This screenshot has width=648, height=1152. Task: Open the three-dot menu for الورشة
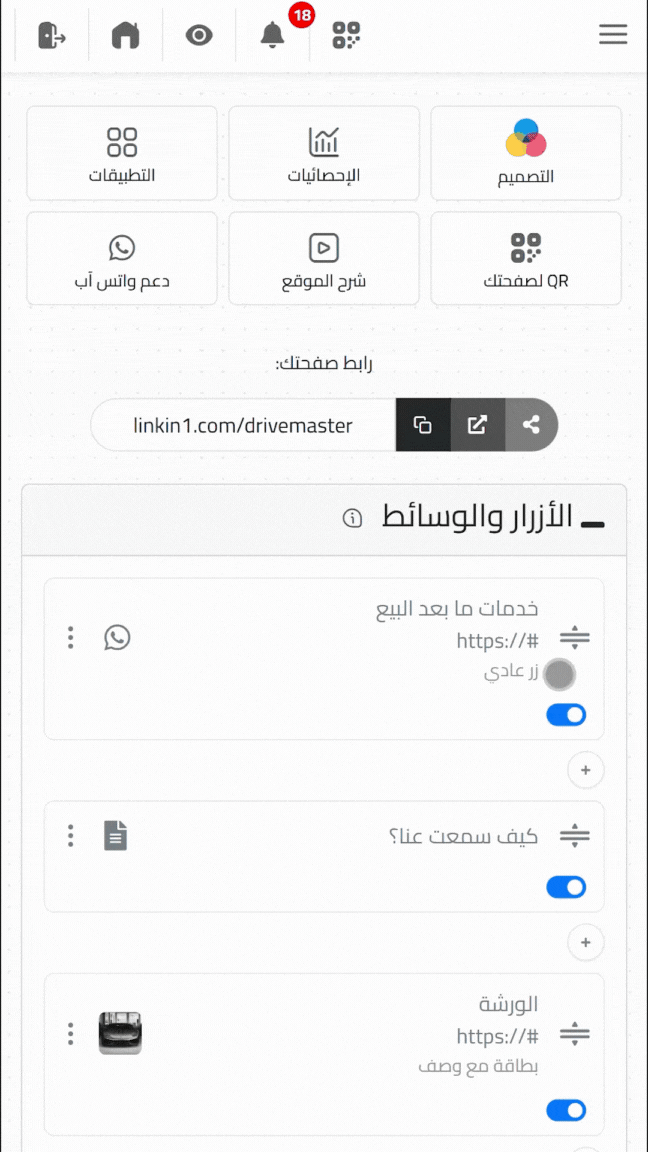(70, 1035)
